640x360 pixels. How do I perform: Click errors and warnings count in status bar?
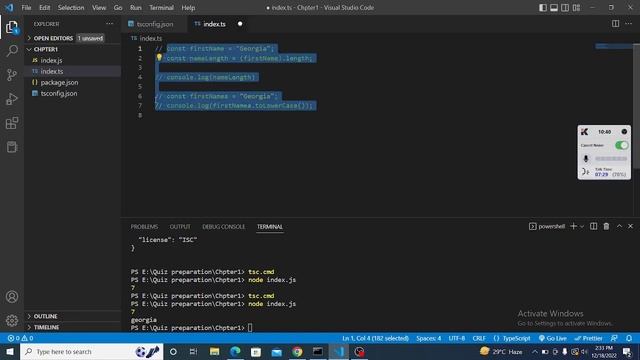20,338
